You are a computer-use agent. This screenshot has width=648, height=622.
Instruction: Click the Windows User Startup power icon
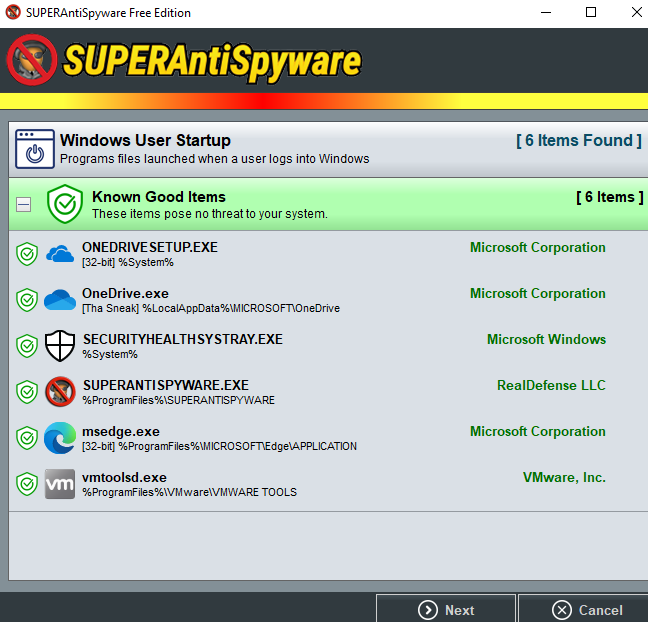click(x=35, y=149)
